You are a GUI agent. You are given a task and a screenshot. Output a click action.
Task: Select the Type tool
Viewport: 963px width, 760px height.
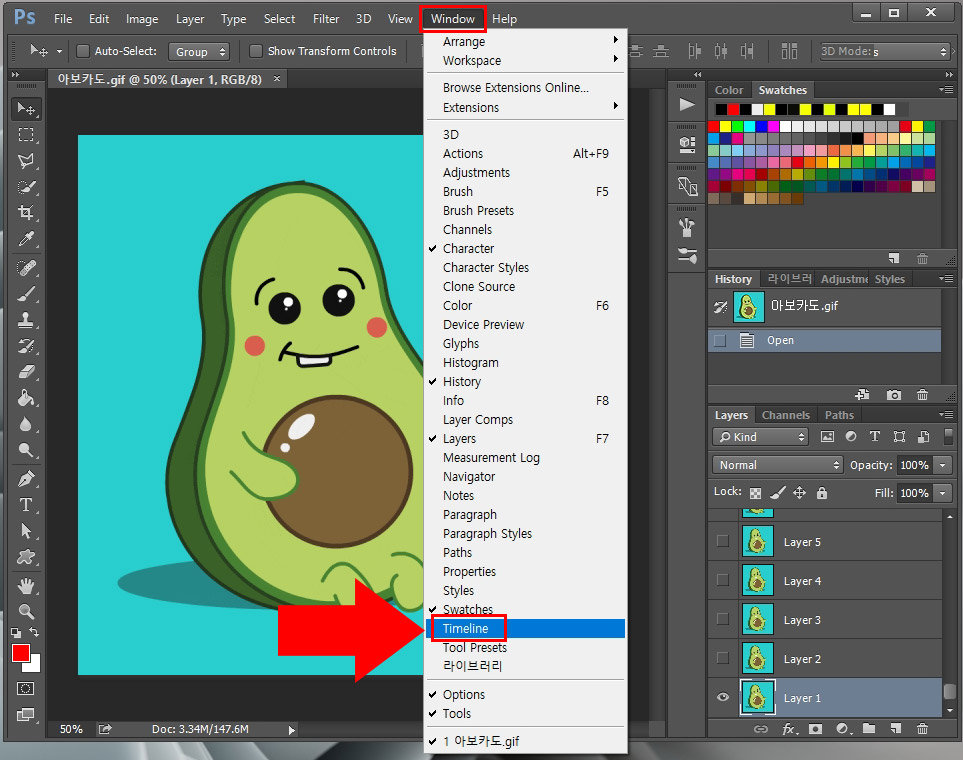[26, 504]
